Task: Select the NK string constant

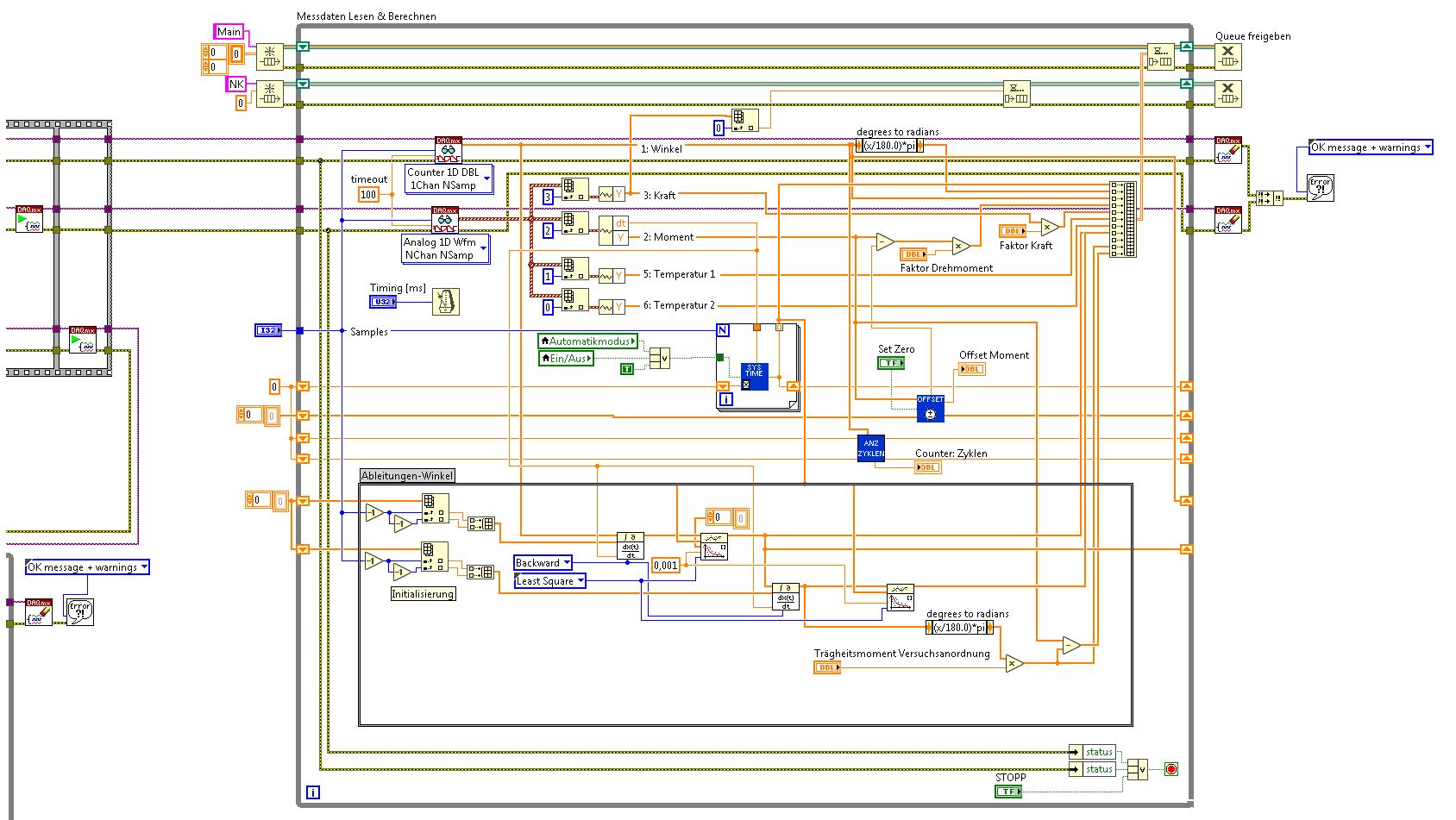Action: (x=235, y=84)
